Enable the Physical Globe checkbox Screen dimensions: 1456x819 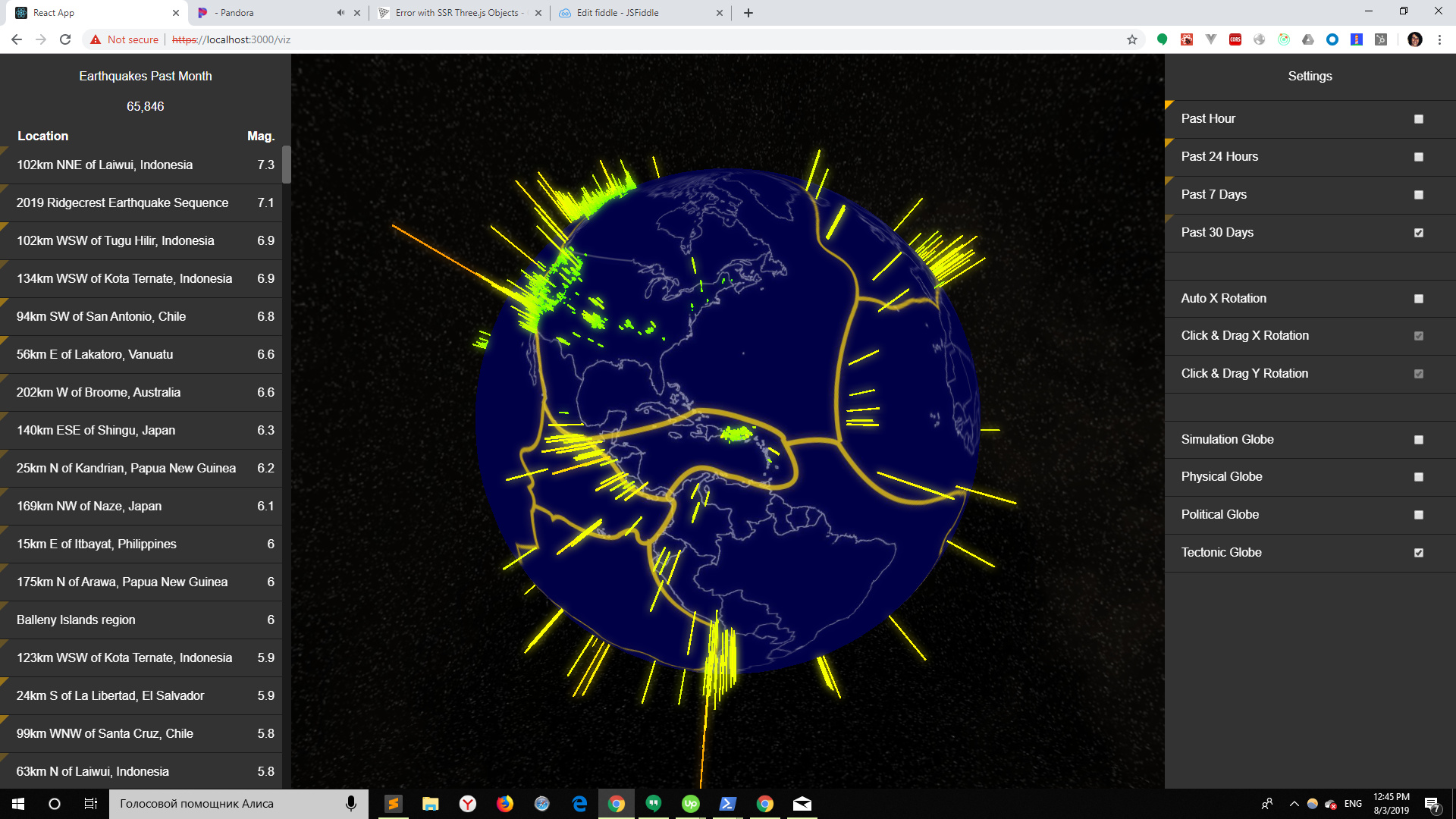[x=1418, y=477]
